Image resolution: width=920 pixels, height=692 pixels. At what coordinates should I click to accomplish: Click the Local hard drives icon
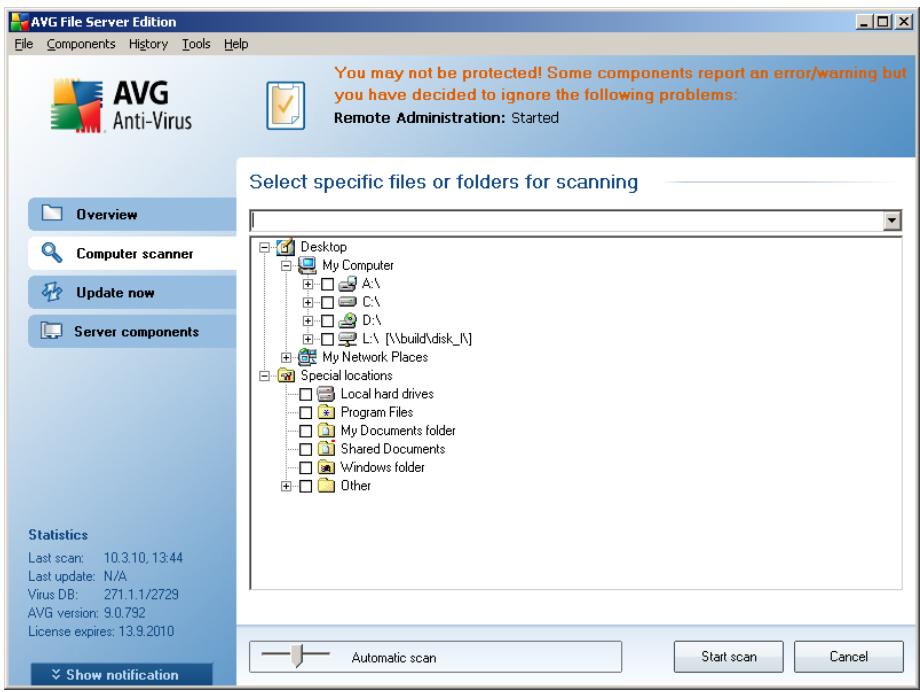point(326,394)
